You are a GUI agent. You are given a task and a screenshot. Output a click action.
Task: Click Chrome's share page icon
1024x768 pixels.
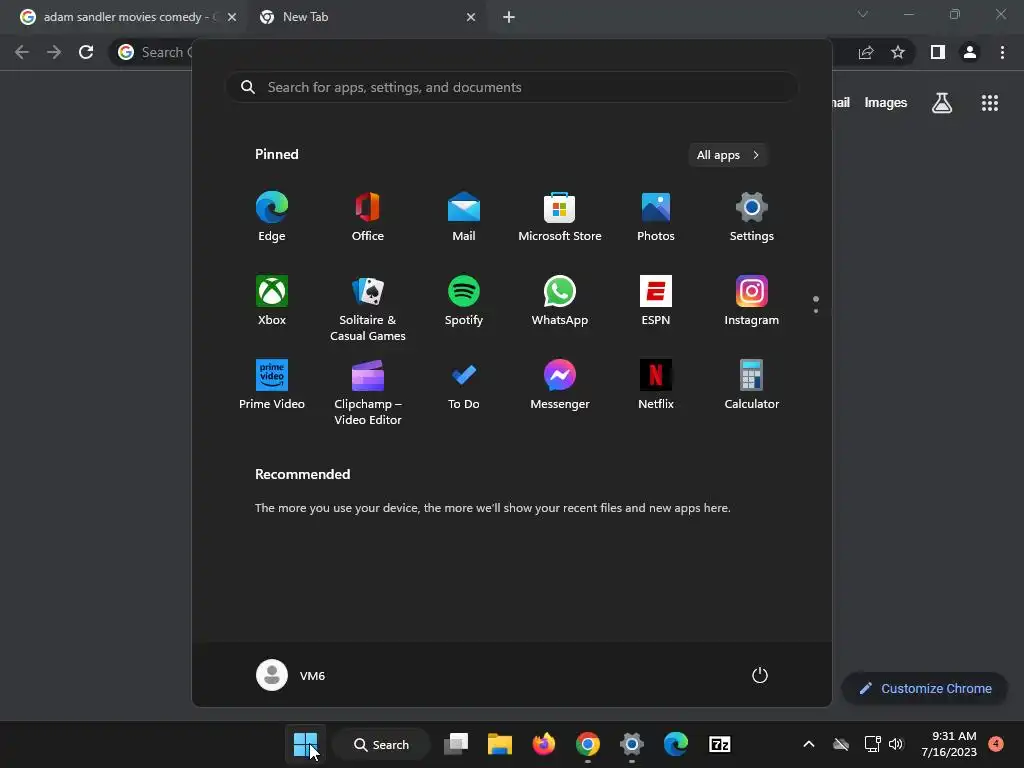click(866, 52)
